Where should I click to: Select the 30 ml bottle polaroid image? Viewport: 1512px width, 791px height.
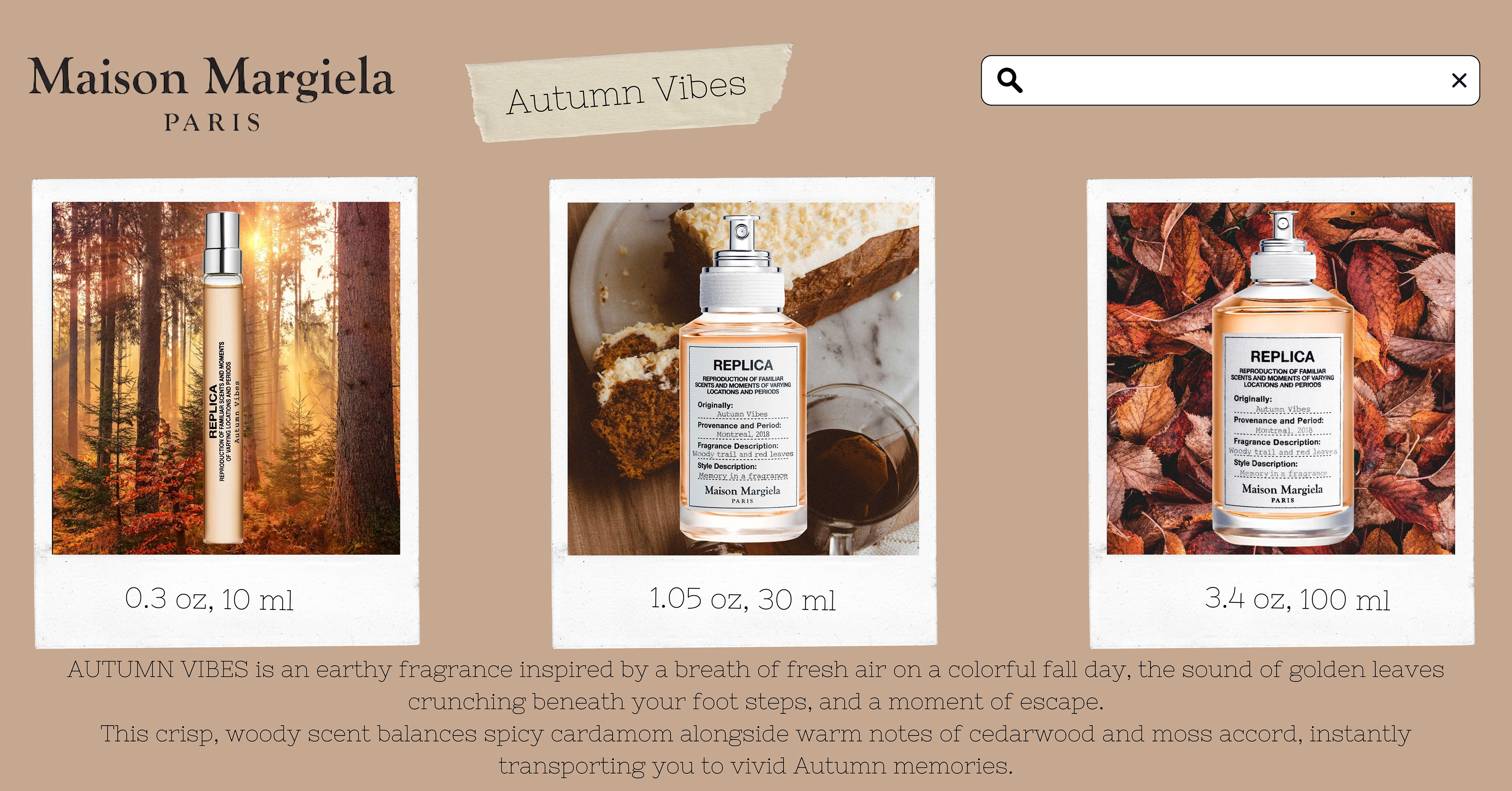point(743,378)
